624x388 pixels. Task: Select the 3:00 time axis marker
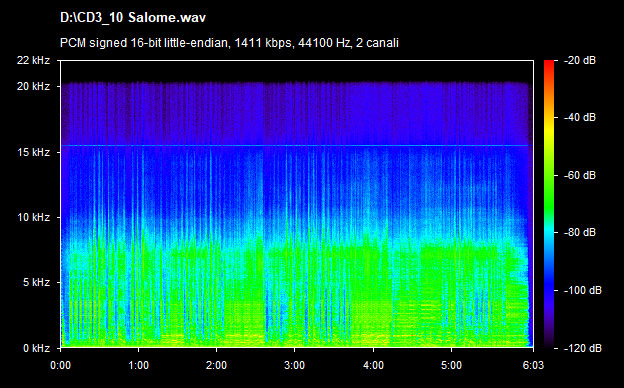pos(294,365)
